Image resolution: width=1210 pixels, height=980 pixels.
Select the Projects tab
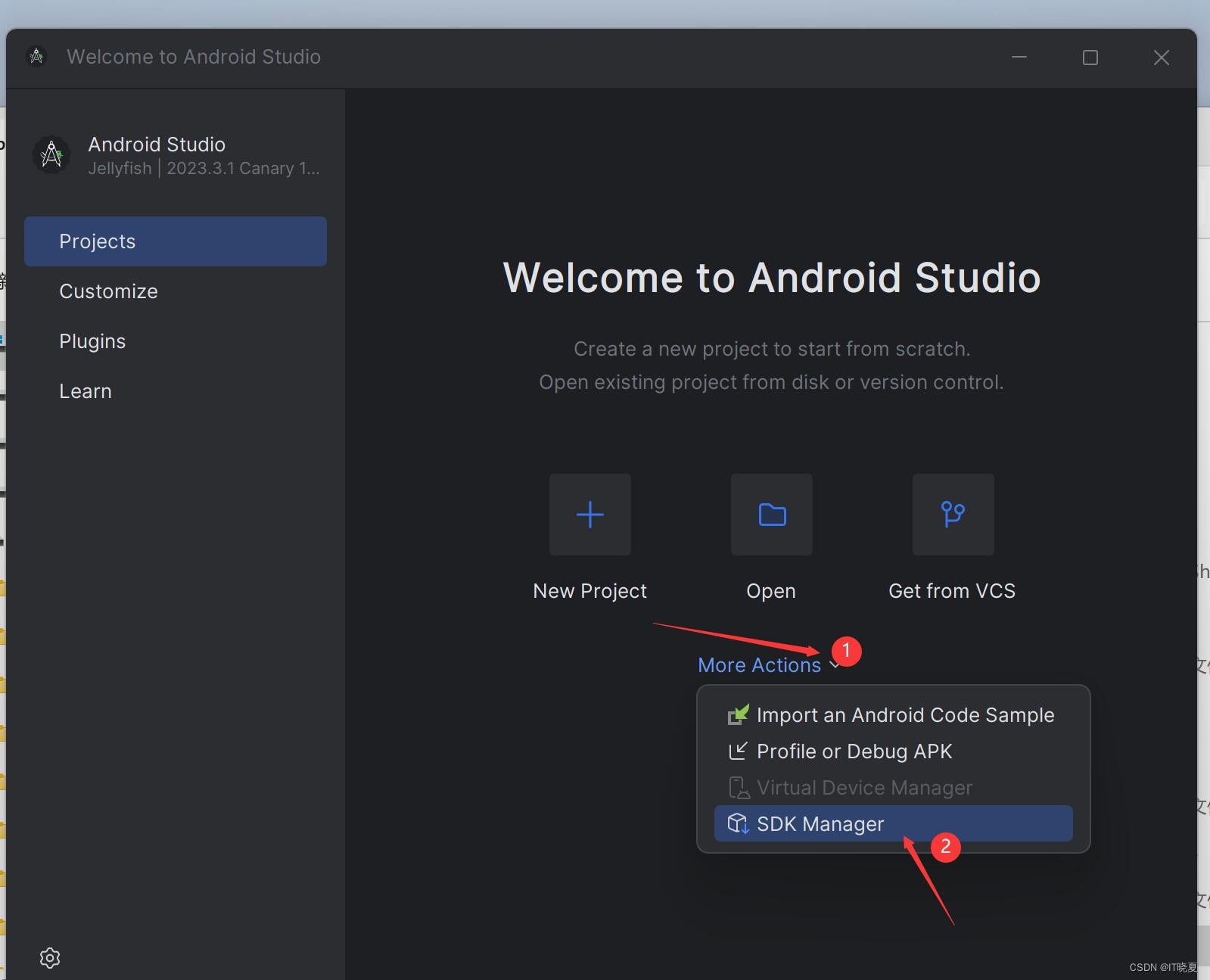176,241
